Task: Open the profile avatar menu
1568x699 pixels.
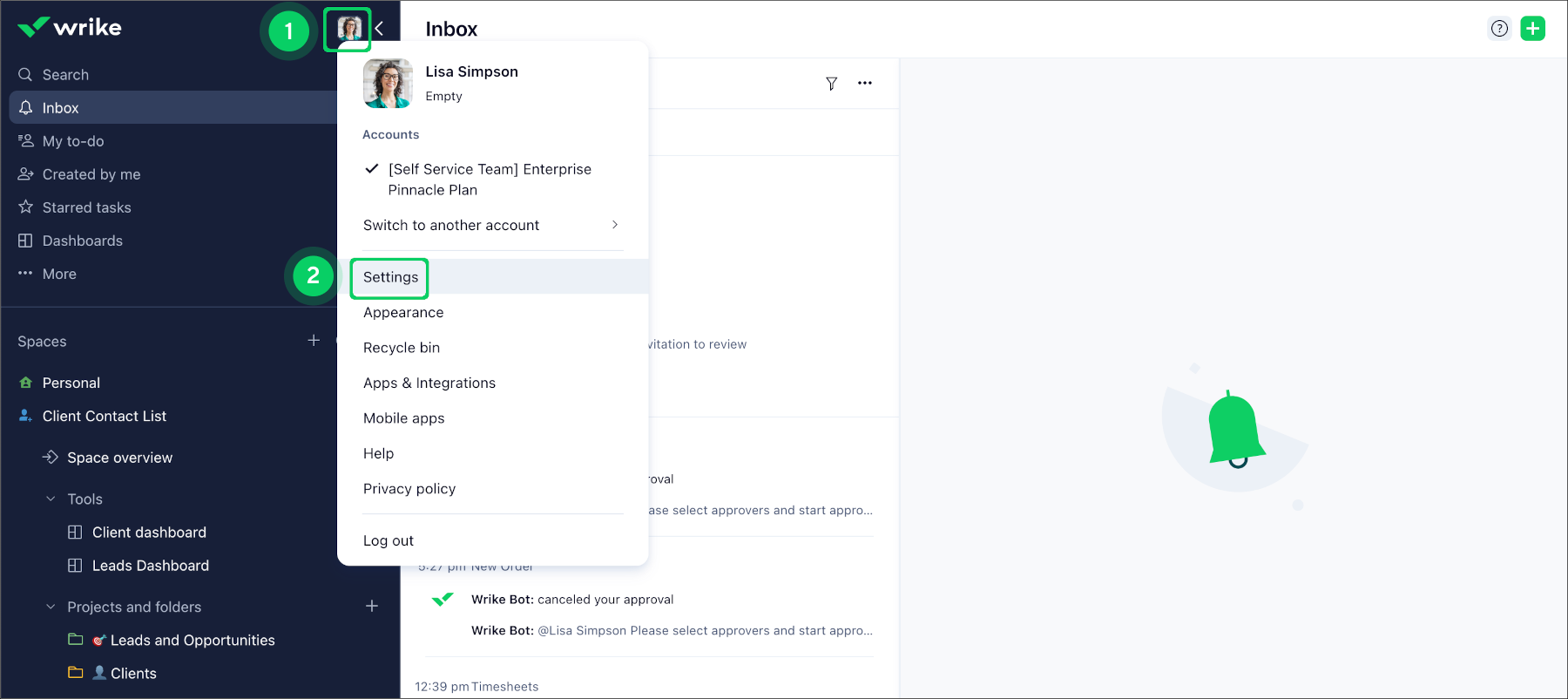Action: point(348,29)
